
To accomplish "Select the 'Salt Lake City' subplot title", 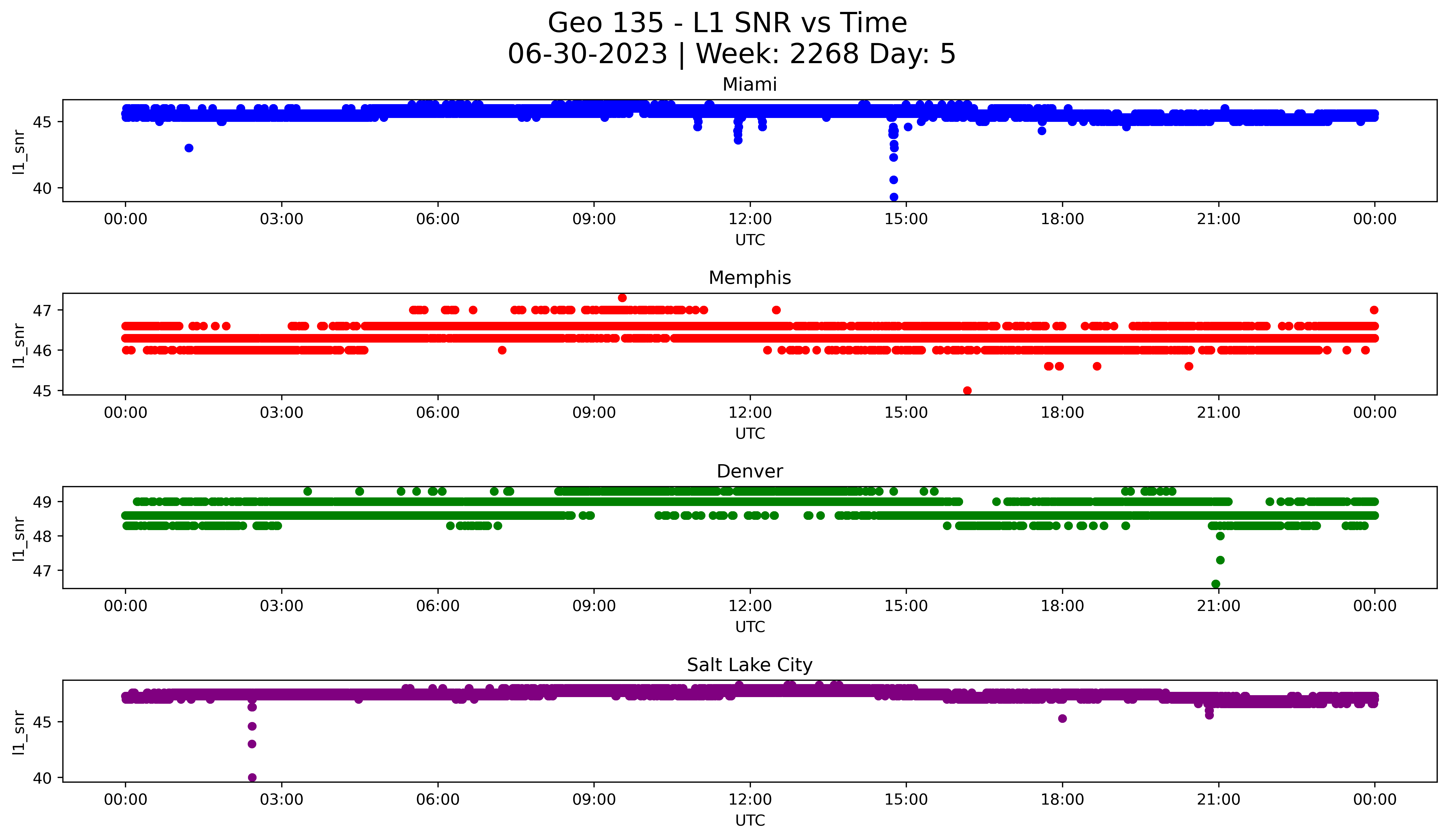I will click(x=750, y=665).
